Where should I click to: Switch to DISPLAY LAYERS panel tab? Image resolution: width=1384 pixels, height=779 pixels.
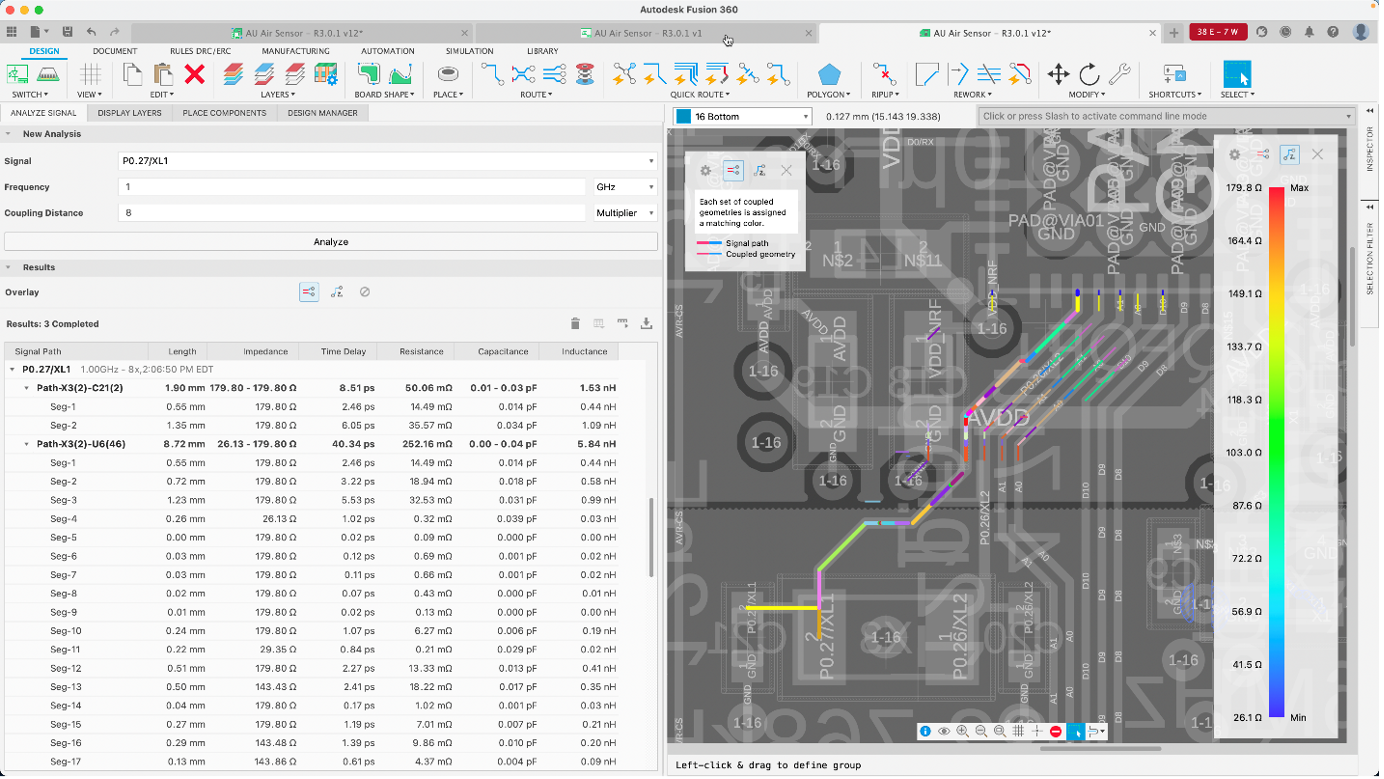pyautogui.click(x=129, y=113)
